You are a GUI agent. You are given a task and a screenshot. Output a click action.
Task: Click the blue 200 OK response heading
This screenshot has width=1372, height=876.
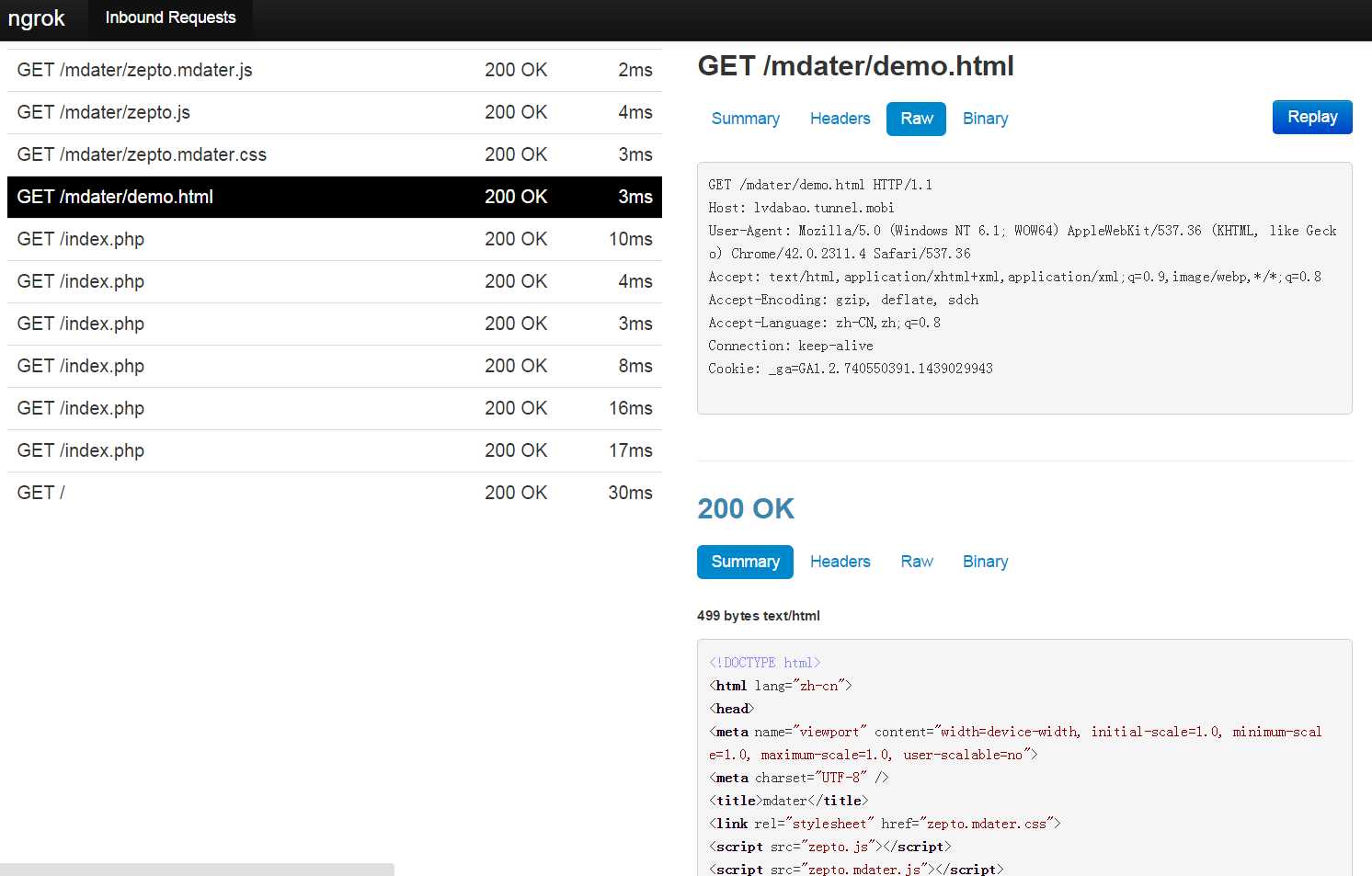click(x=746, y=508)
